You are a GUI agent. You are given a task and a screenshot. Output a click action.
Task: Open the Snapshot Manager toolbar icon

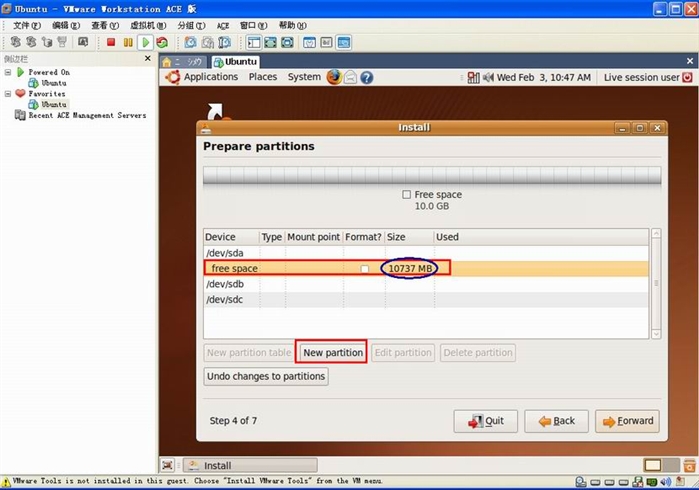(x=225, y=42)
